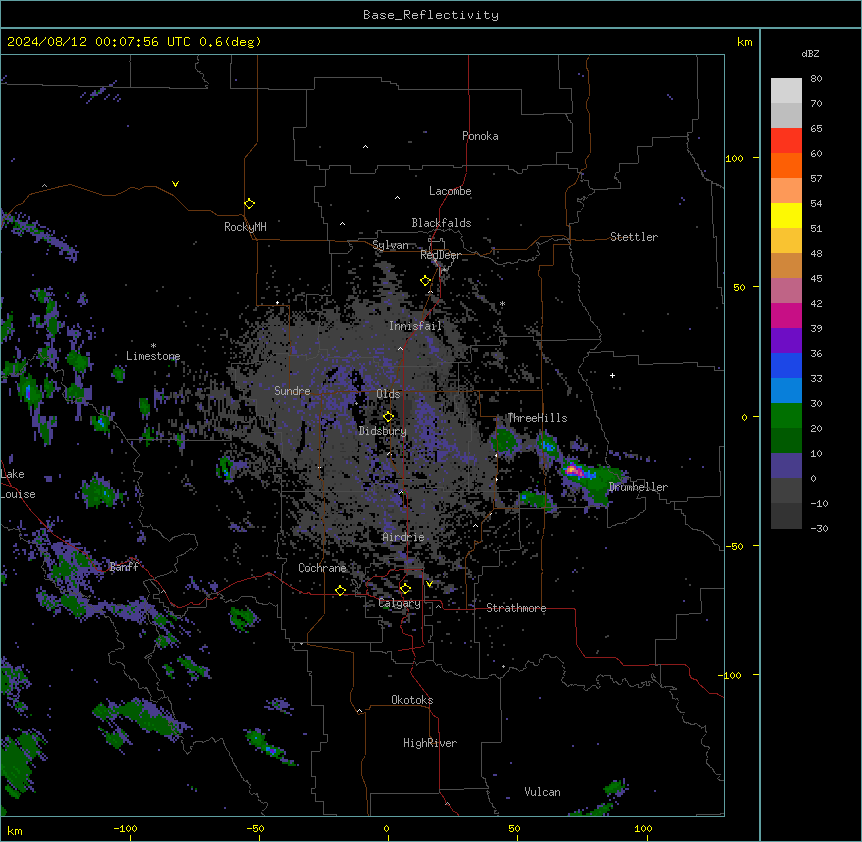Screen dimensions: 862x842
Task: Click the Okotoks city label
Action: coord(412,700)
